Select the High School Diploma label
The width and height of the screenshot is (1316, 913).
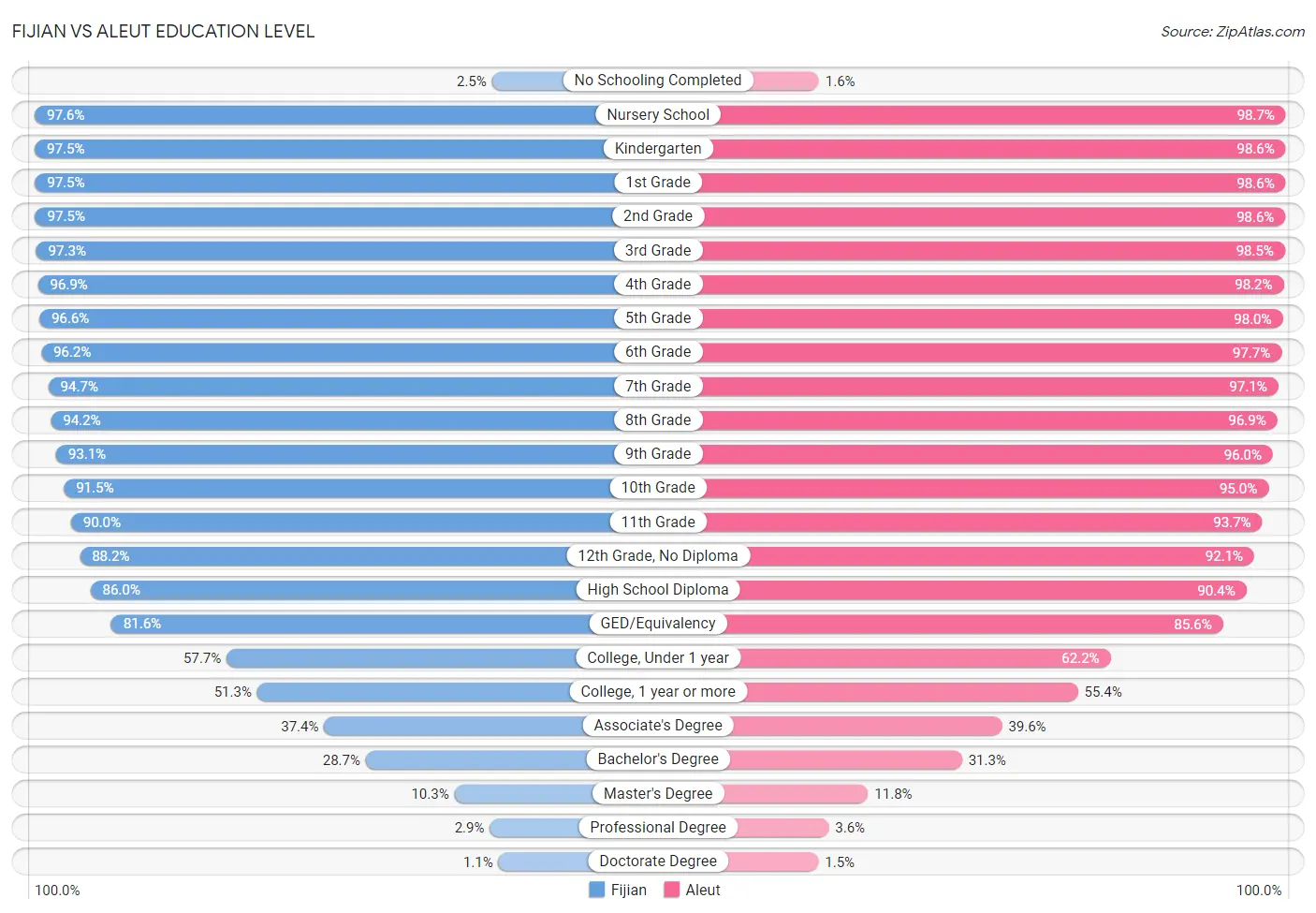point(658,590)
